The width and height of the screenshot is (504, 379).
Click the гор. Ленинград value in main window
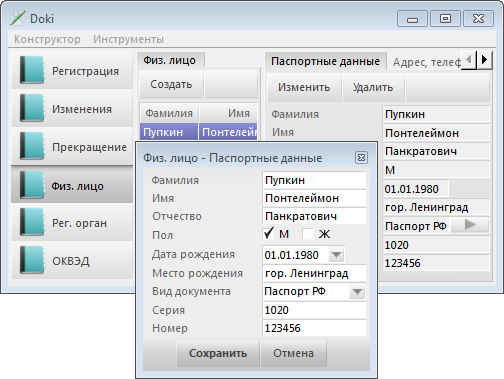click(x=436, y=207)
